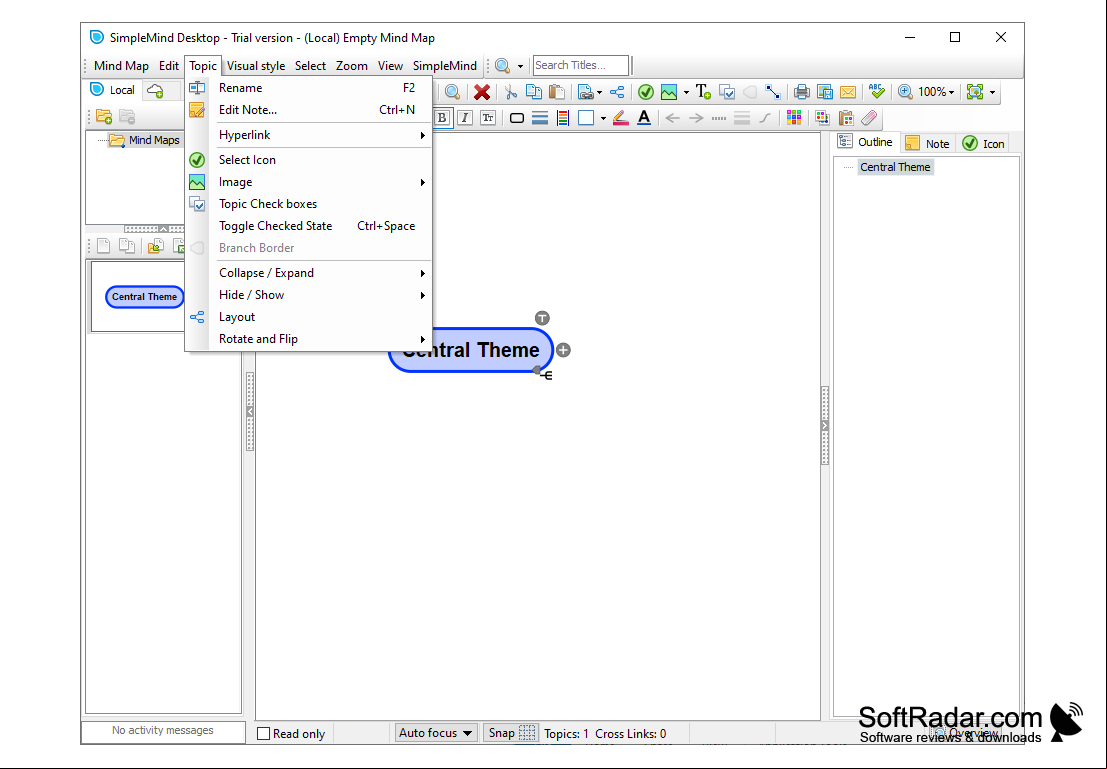The image size is (1107, 769).
Task: Open the dropdown arrow next to image toolbar icon
Action: click(686, 92)
